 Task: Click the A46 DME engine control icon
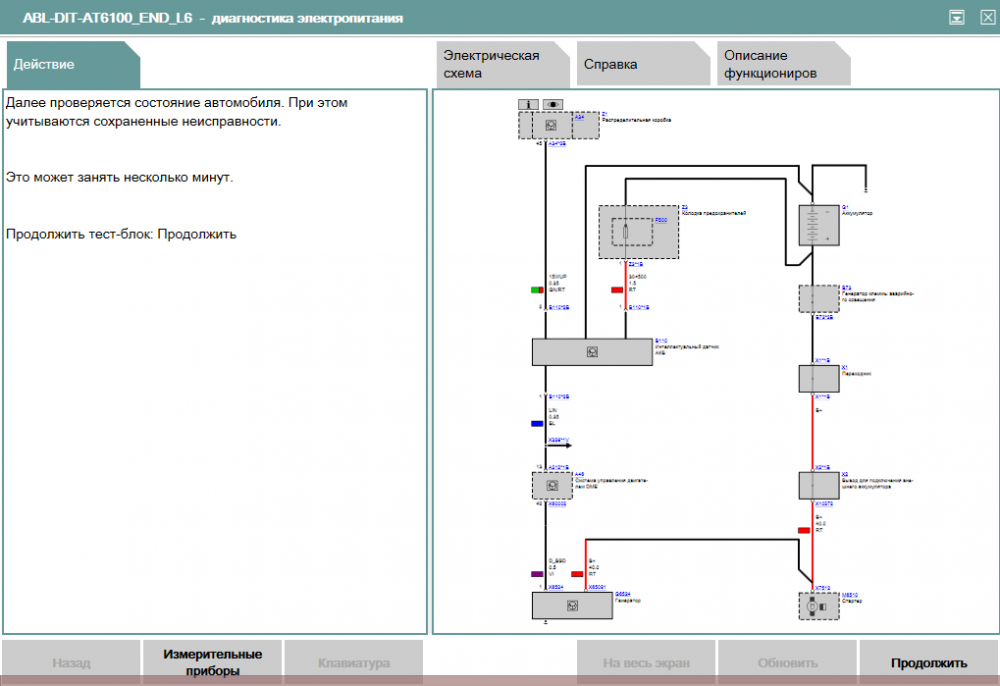pos(551,485)
